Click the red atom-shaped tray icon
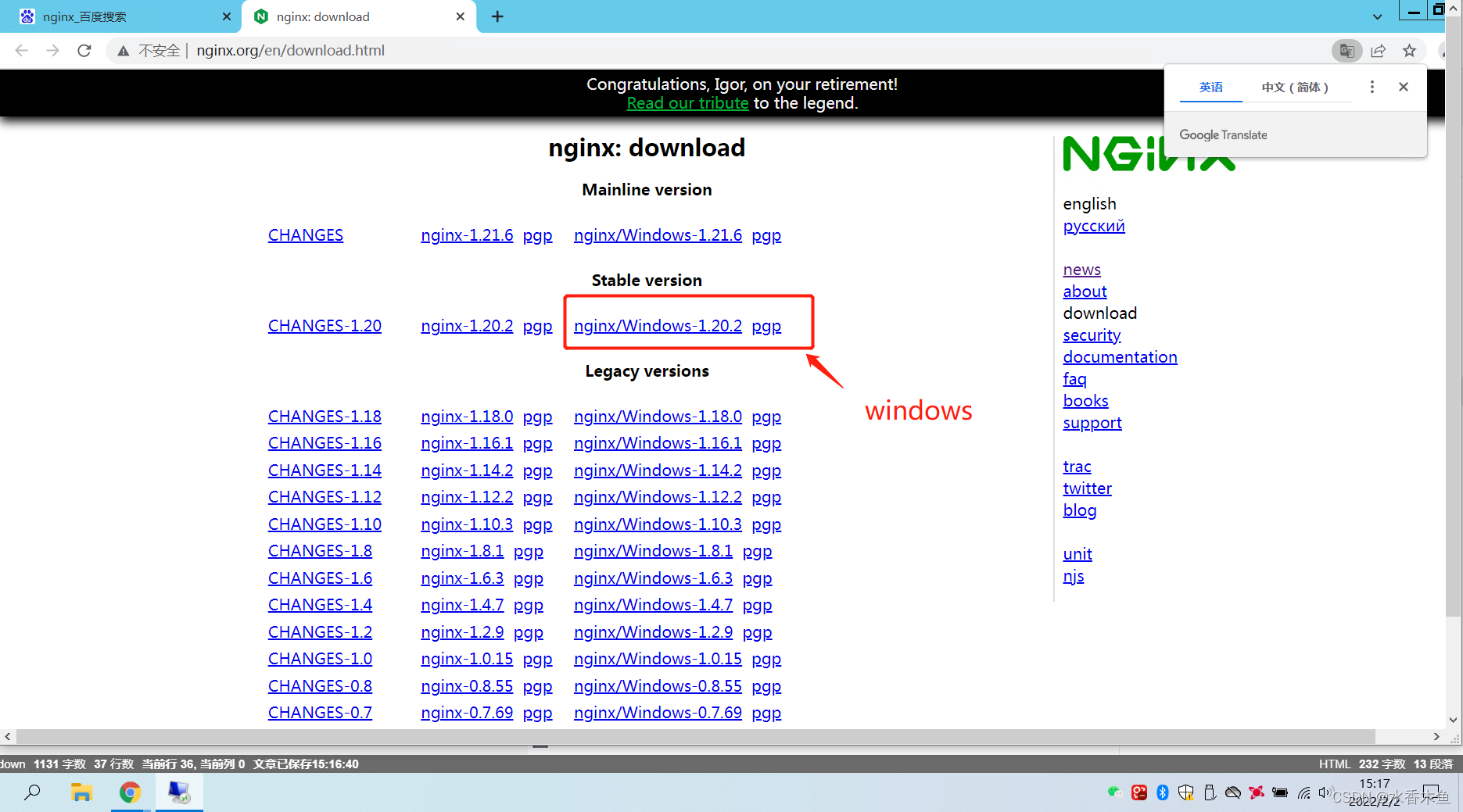This screenshot has width=1463, height=812. tap(1257, 792)
